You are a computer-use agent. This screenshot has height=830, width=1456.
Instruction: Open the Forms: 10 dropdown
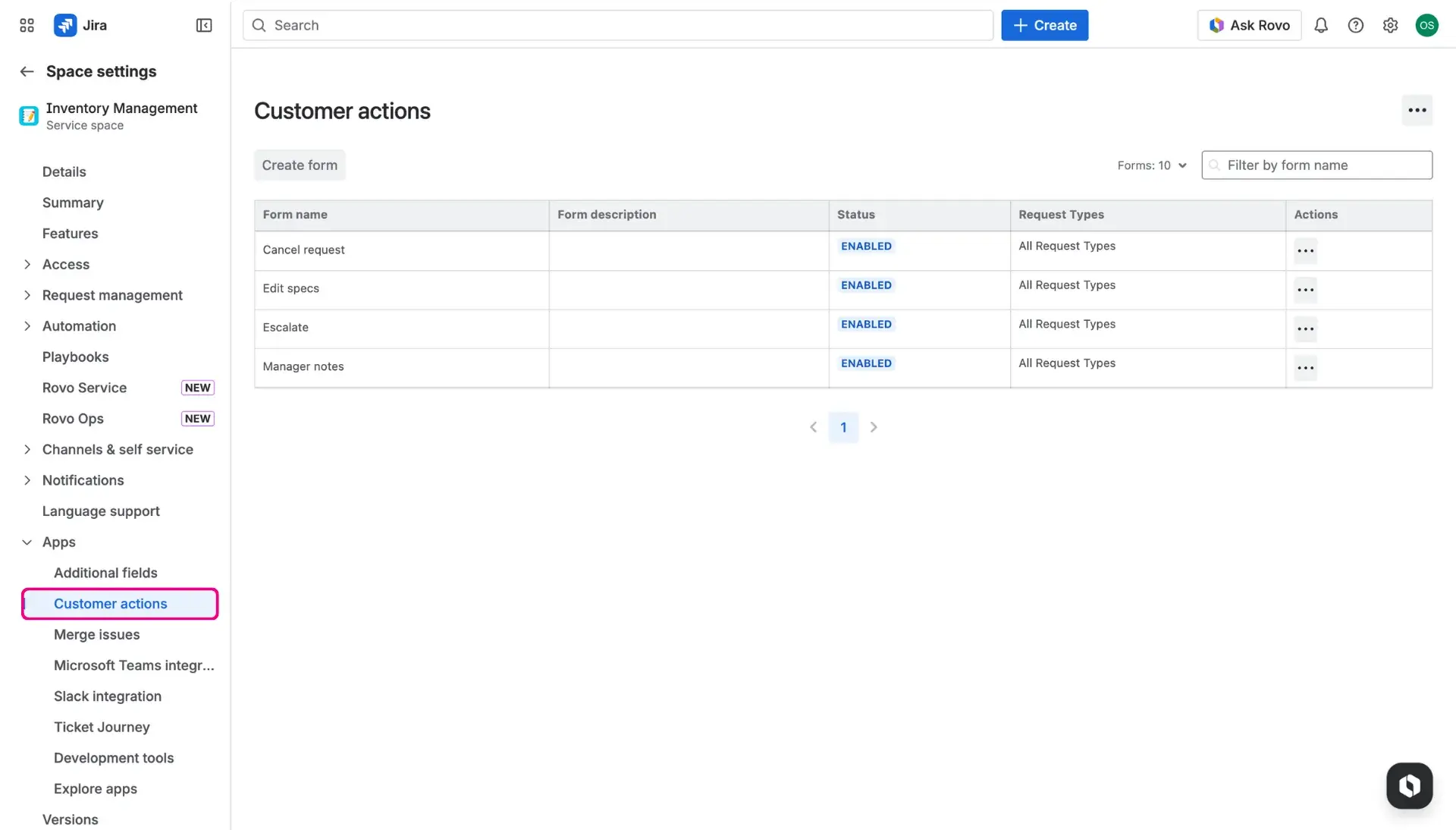pos(1150,165)
